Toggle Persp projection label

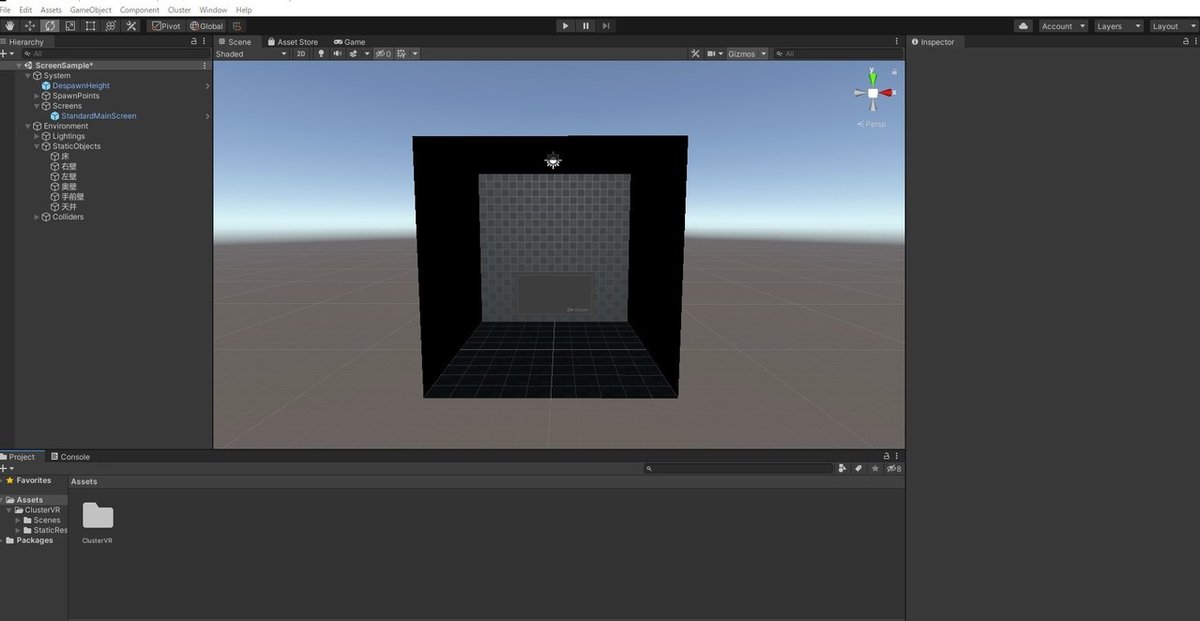coord(872,124)
